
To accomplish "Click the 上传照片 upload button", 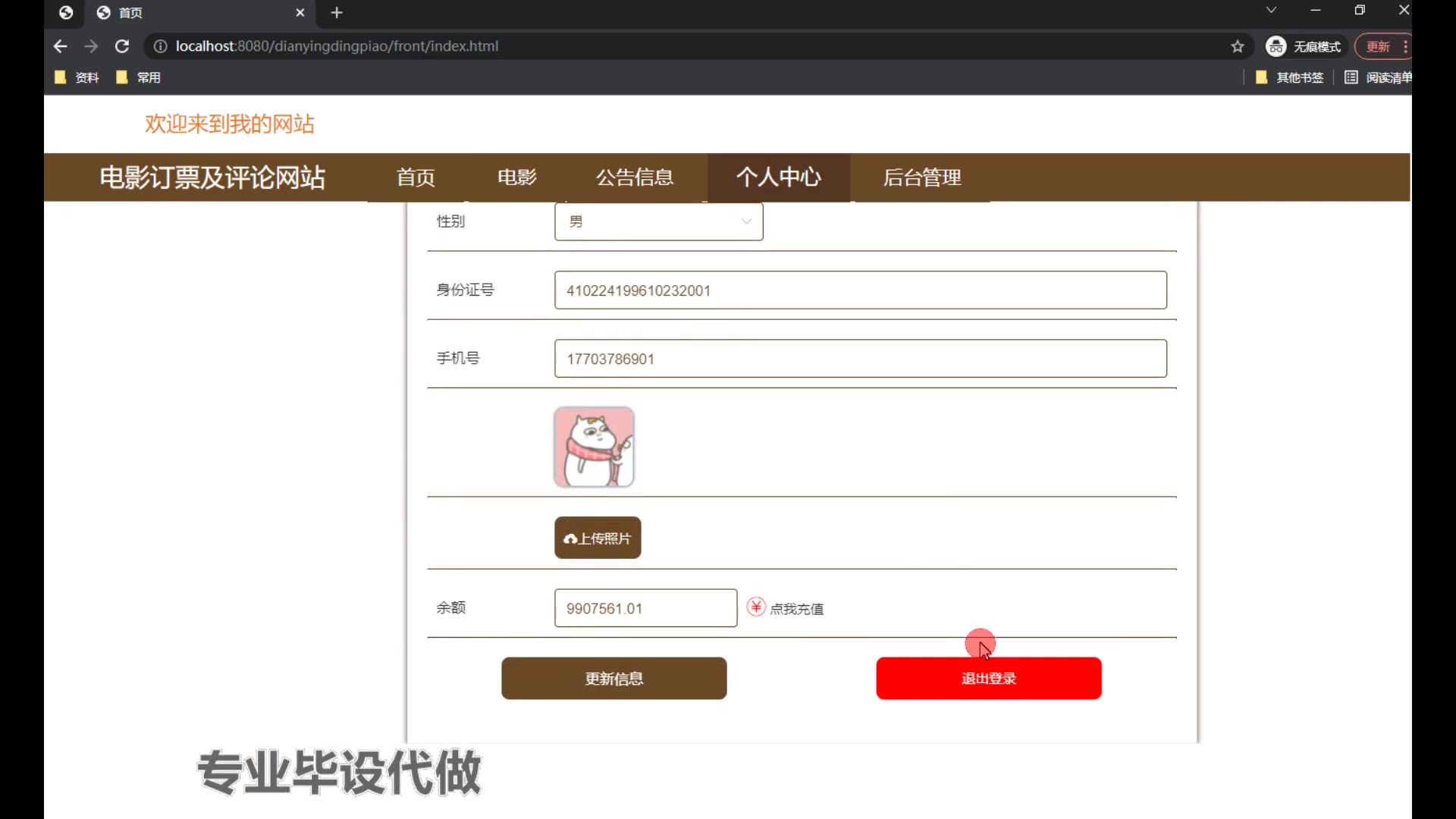I will click(598, 538).
